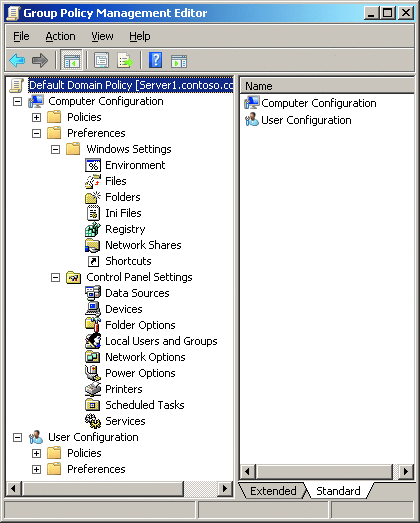Viewport: 420px width, 523px height.
Task: Select Default Domain Policy root node
Action: tap(131, 85)
